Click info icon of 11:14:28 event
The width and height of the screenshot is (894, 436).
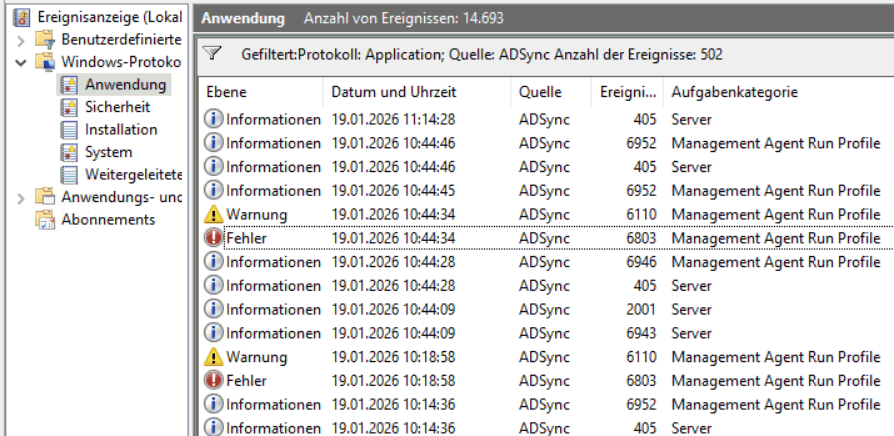(x=214, y=119)
